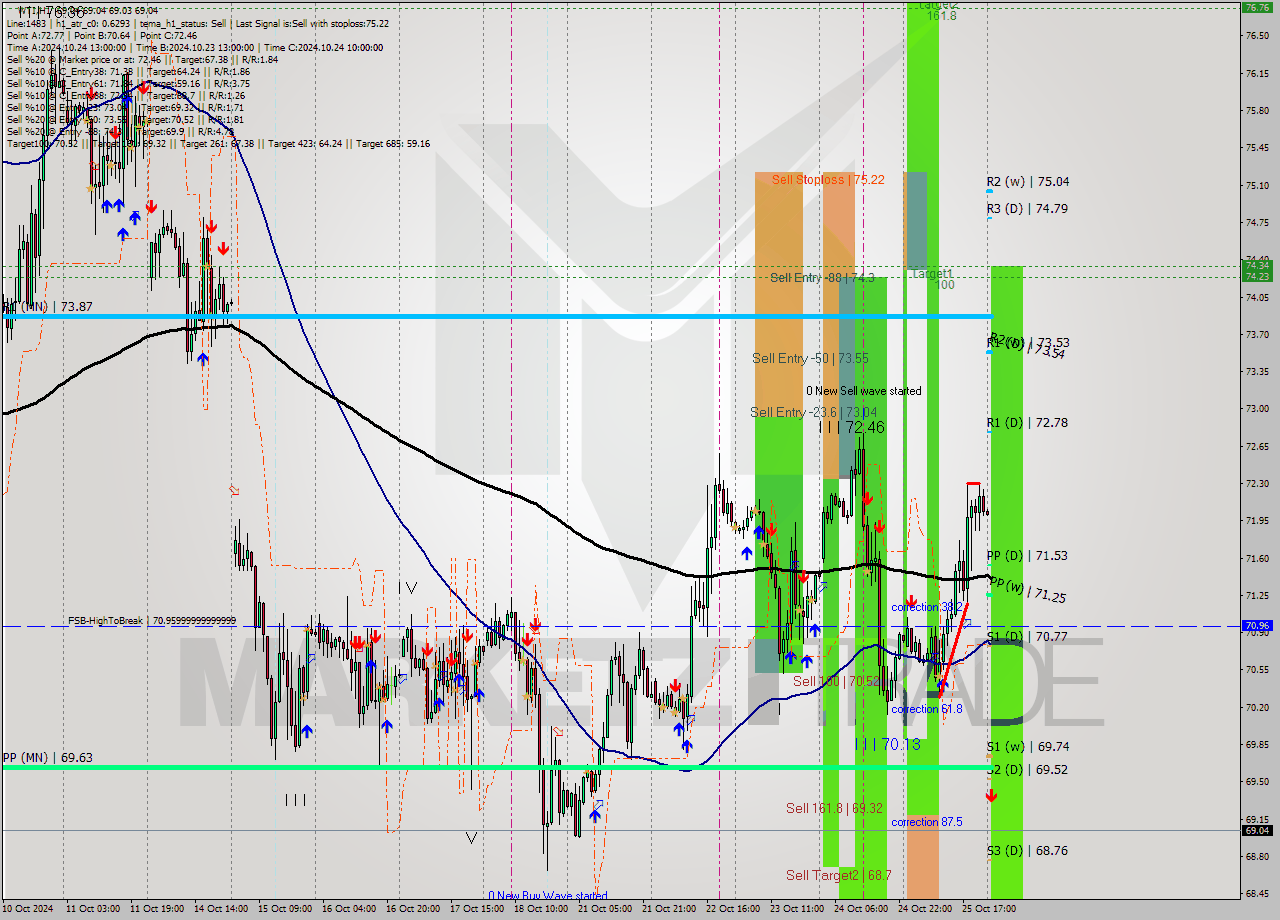Click the '10 Oct 2024' date on time axis
The width and height of the screenshot is (1280, 920).
[30, 909]
